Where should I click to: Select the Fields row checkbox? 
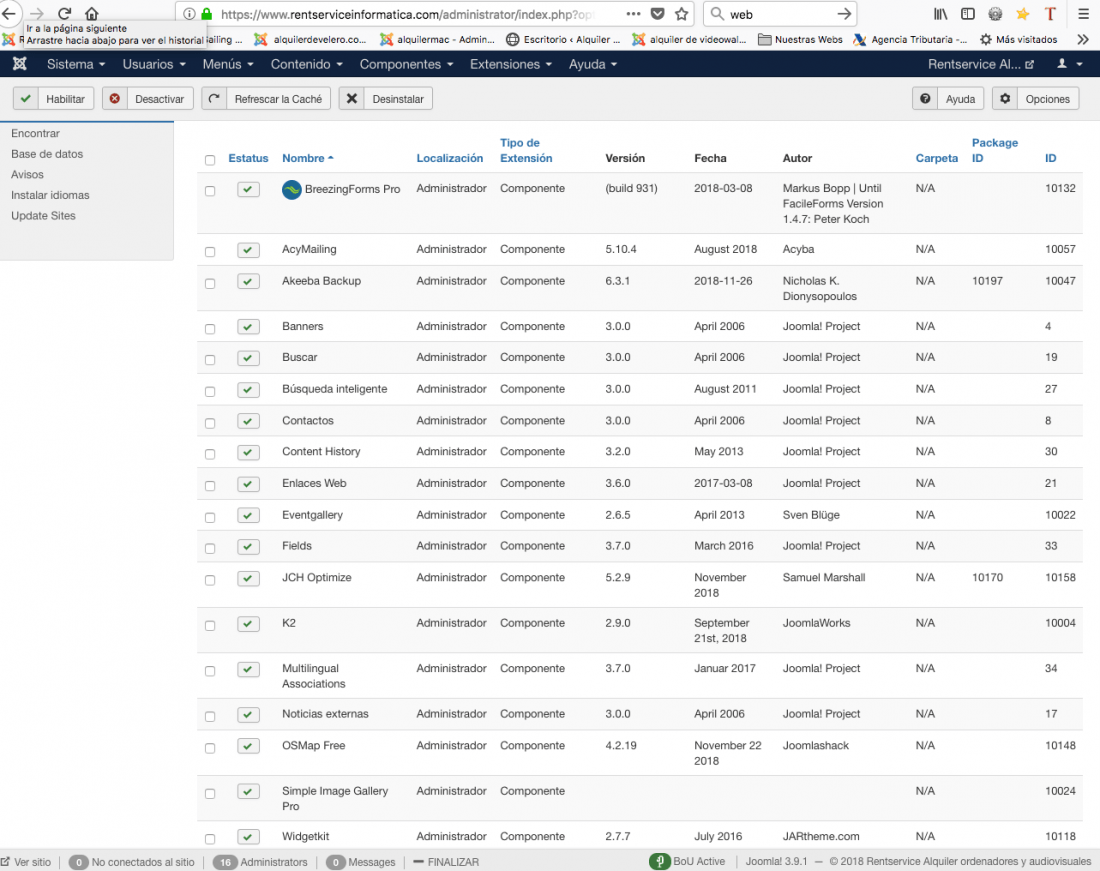(210, 548)
